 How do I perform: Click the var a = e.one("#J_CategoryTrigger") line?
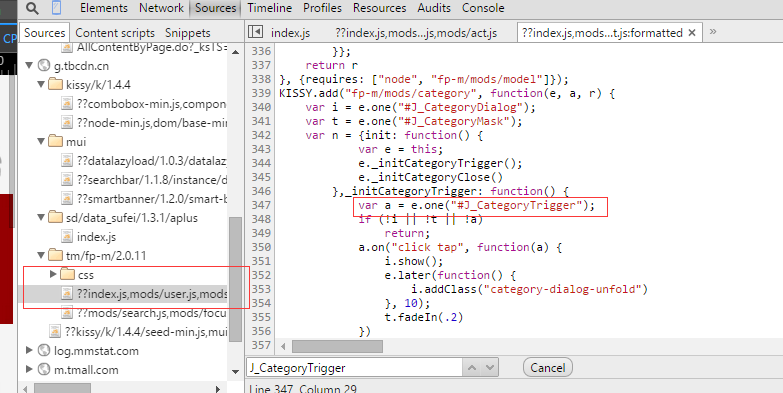coord(476,205)
